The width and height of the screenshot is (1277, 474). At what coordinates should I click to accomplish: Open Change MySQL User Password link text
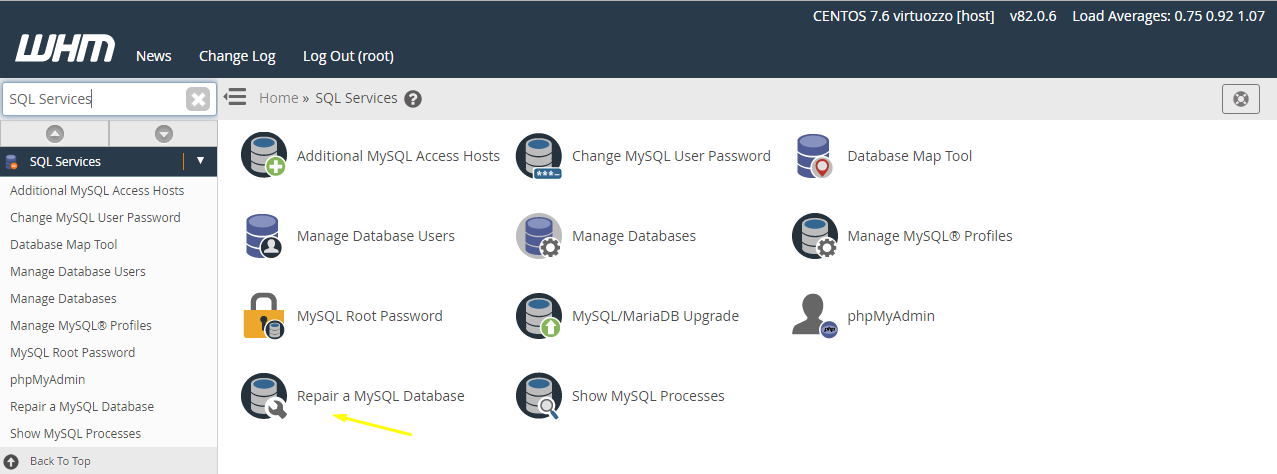(x=671, y=156)
